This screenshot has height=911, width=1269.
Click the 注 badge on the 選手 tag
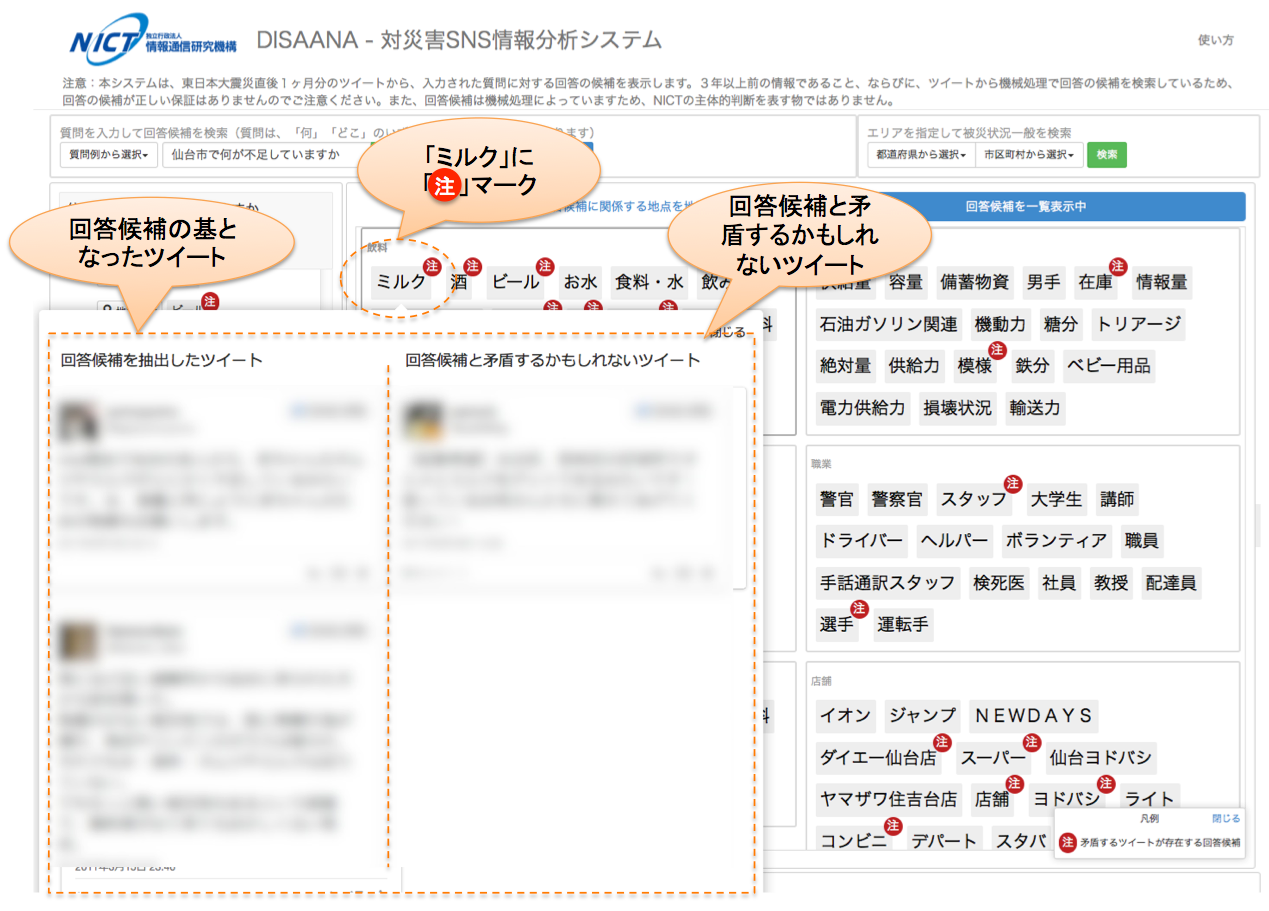[858, 608]
